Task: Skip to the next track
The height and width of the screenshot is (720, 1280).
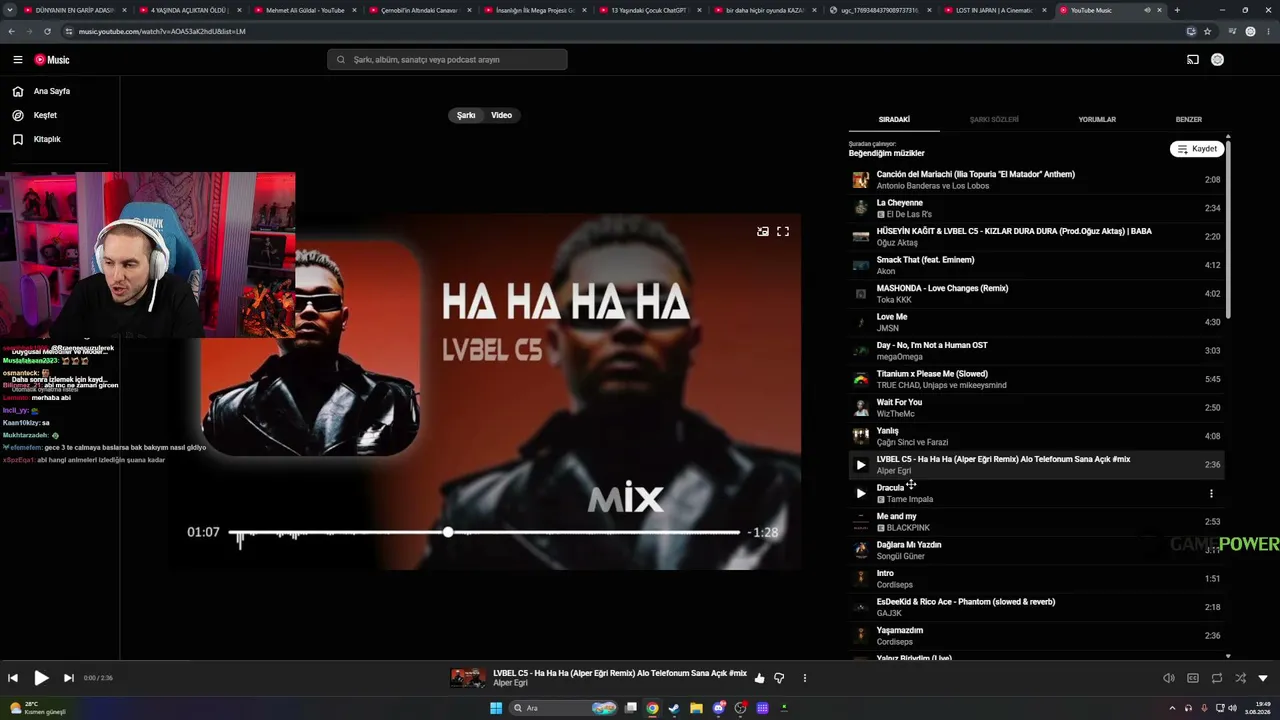Action: [69, 678]
